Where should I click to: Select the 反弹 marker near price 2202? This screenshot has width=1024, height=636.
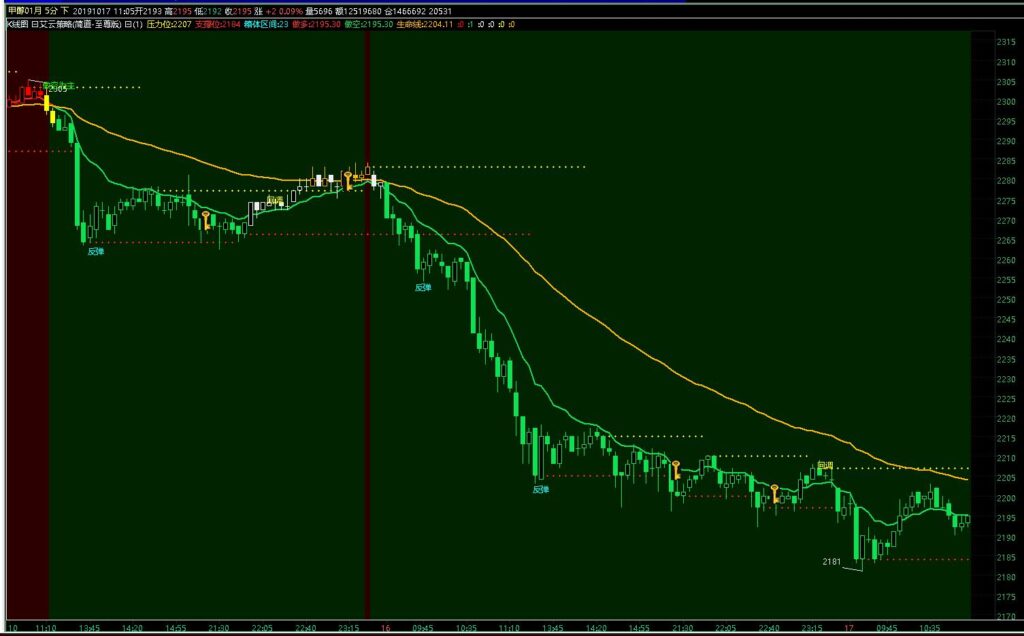tap(540, 489)
